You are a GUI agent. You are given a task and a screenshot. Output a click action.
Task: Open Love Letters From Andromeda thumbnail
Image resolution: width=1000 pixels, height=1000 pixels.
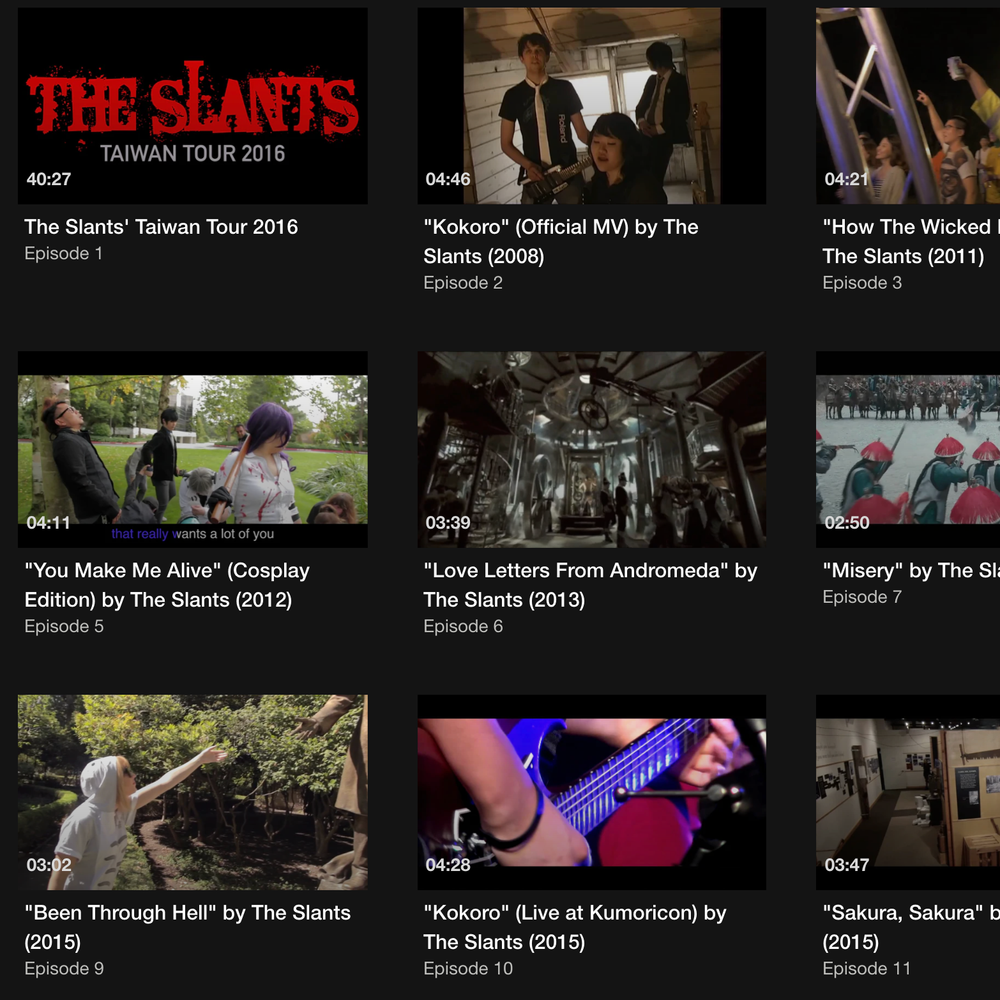pos(592,449)
